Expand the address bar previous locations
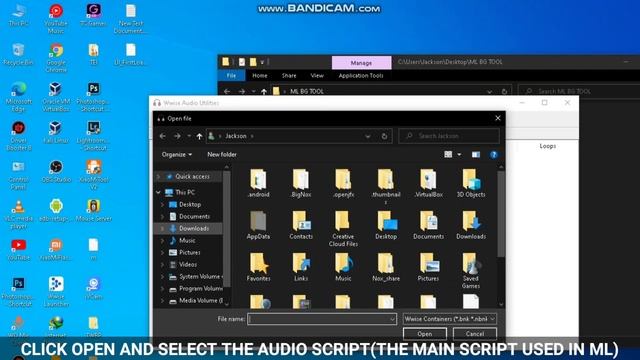 368,136
